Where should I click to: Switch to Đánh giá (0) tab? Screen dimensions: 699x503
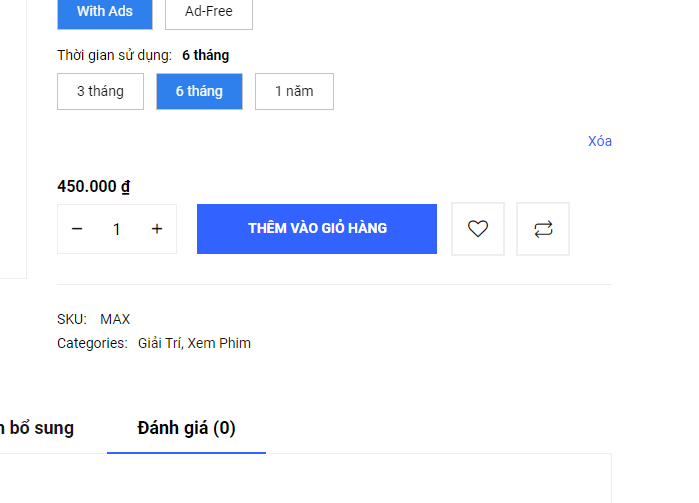pyautogui.click(x=186, y=428)
